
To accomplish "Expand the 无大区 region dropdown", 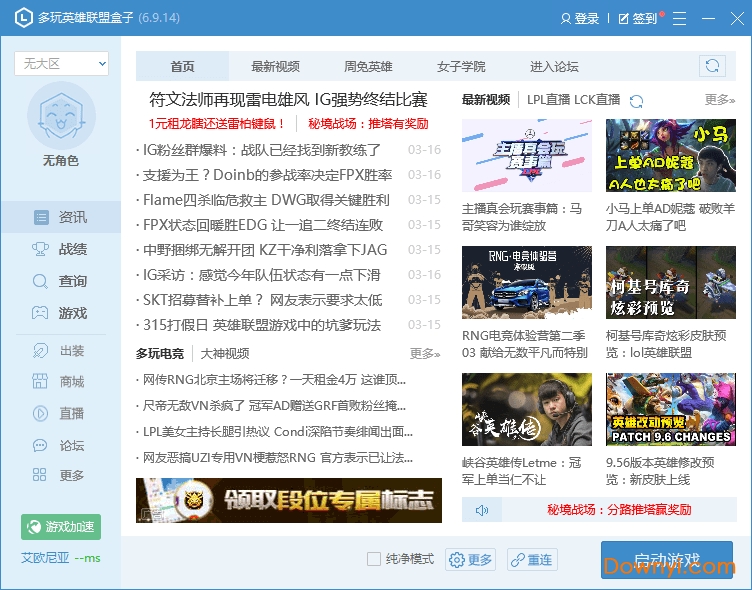I will [61, 63].
